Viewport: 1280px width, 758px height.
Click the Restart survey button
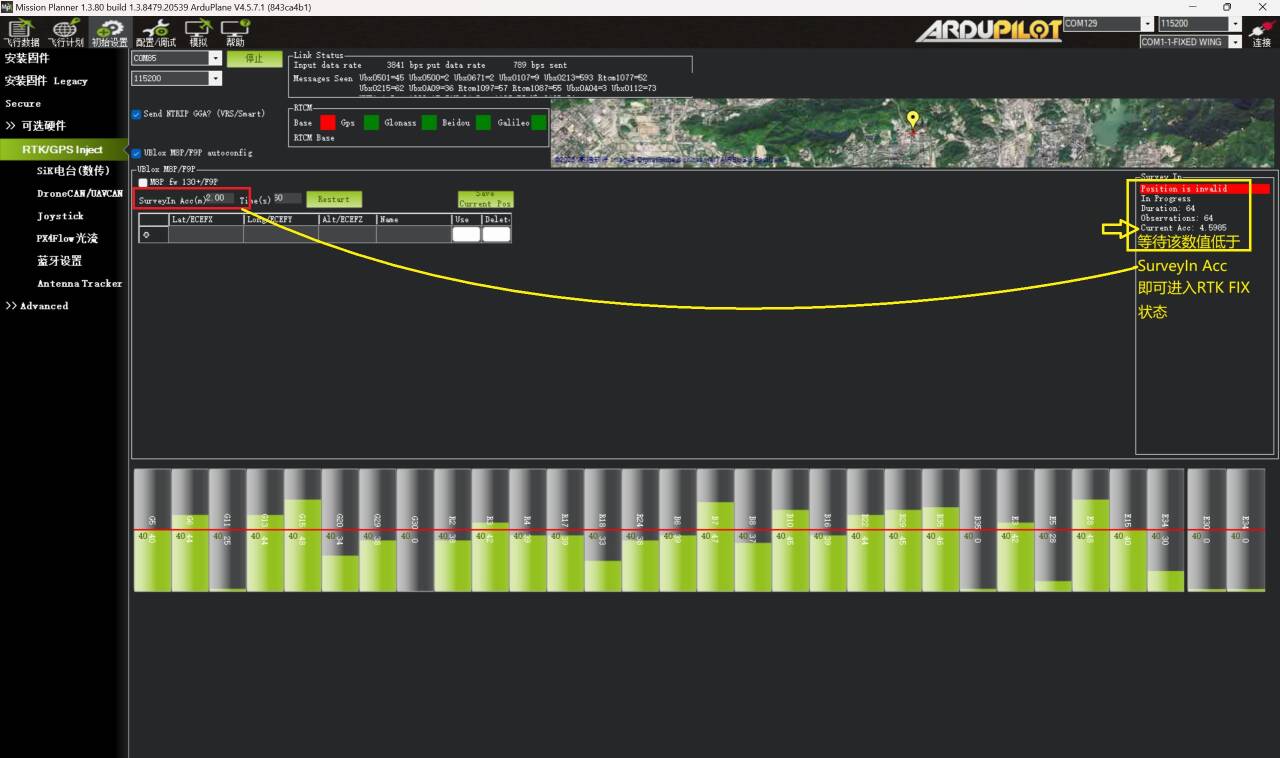click(x=334, y=199)
